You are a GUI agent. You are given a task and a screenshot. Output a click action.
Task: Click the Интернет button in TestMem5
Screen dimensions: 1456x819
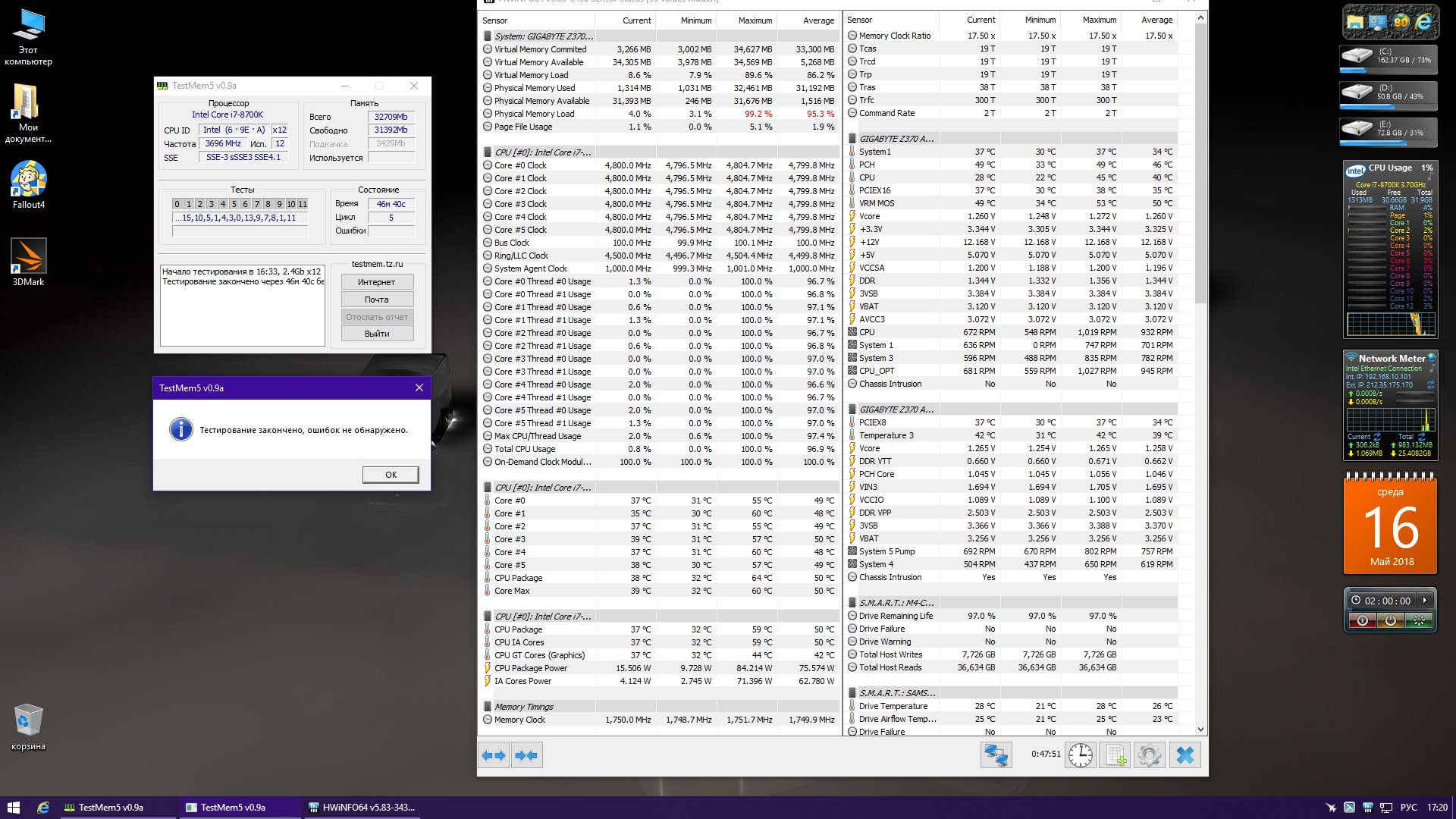(377, 282)
